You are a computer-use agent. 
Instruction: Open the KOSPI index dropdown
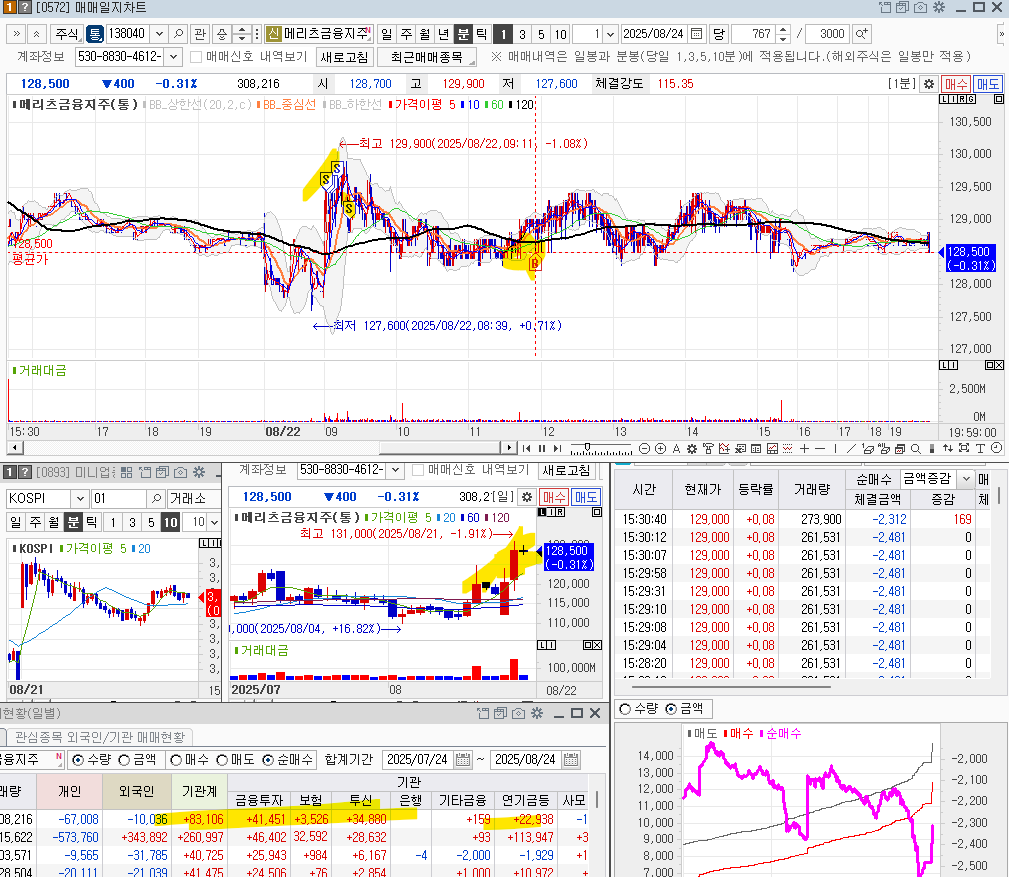pyautogui.click(x=80, y=498)
